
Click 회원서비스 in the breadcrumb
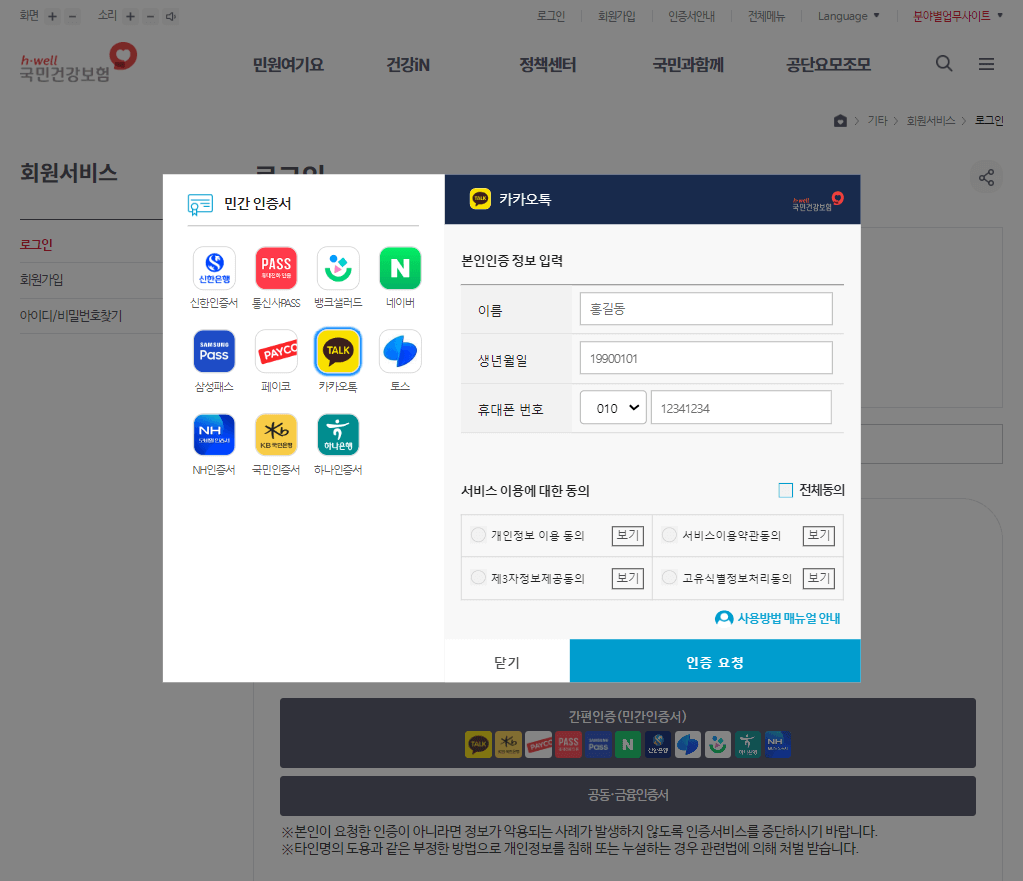[930, 121]
